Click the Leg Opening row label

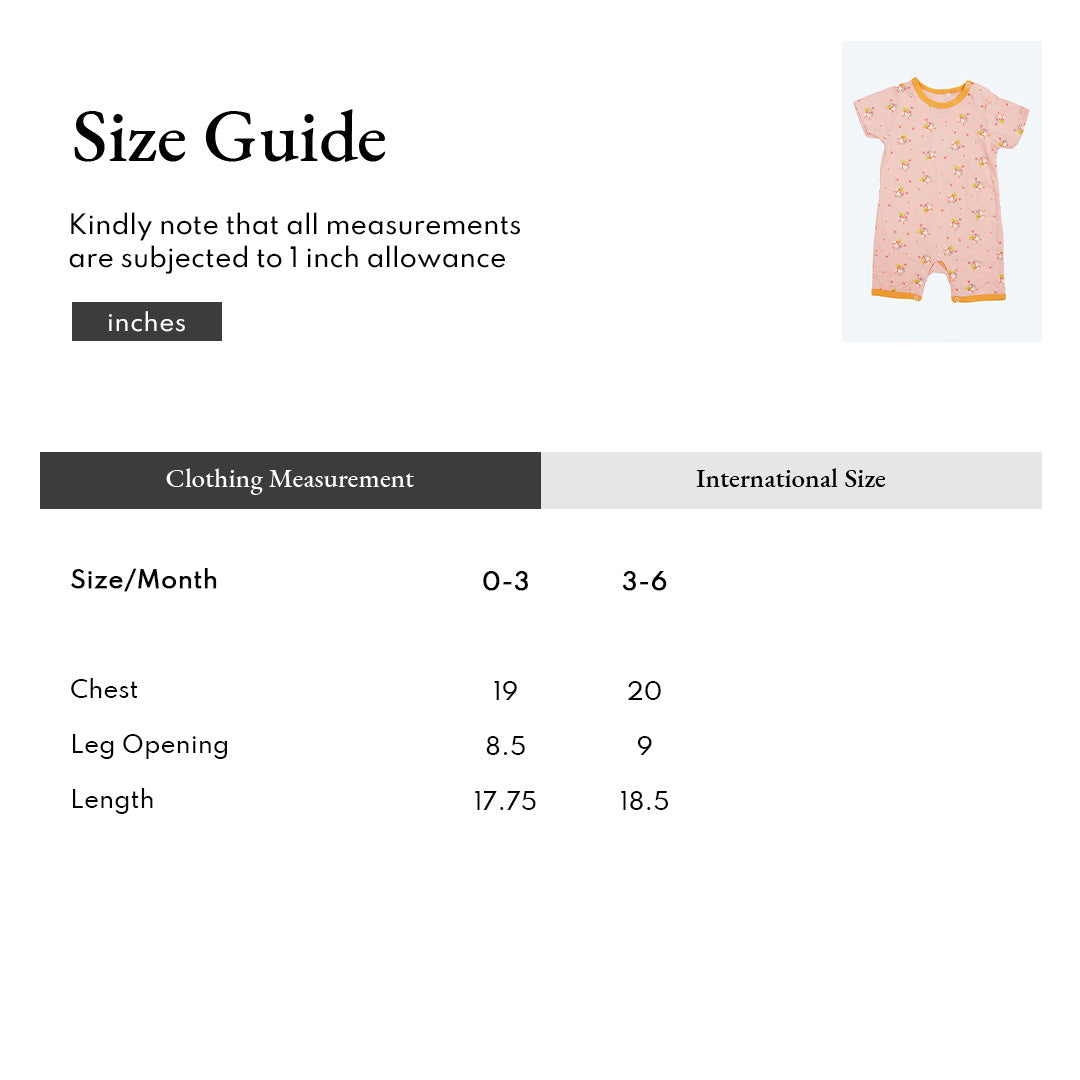point(149,745)
